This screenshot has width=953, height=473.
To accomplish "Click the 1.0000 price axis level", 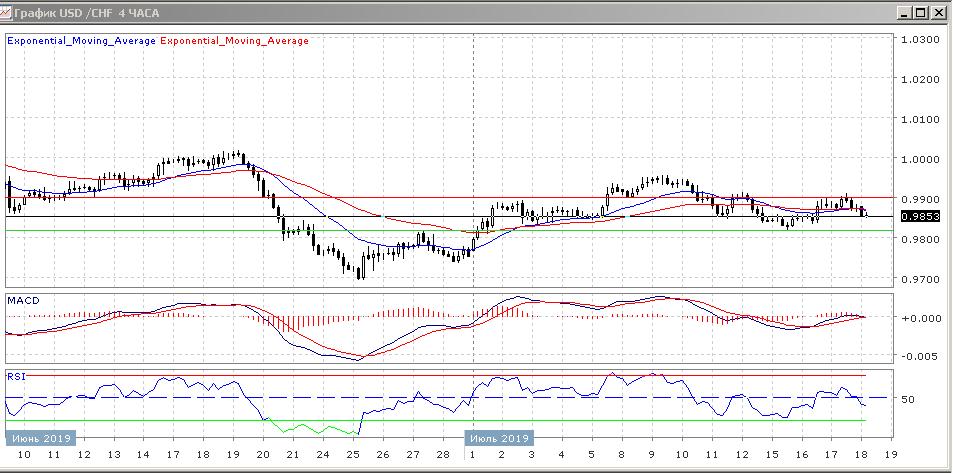I will 920,159.
